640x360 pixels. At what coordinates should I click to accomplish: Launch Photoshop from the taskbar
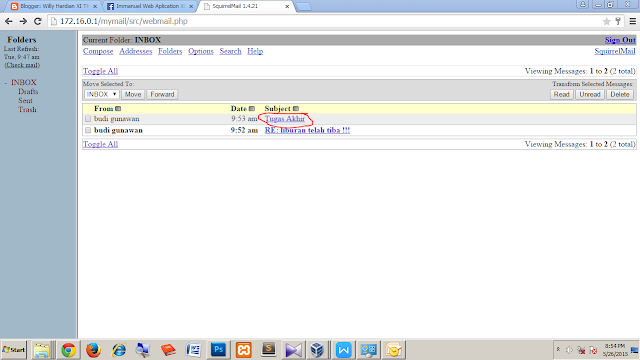(218, 350)
